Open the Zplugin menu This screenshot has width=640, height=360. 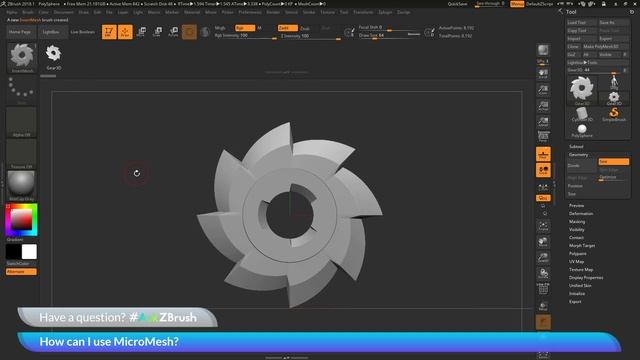[x=385, y=12]
